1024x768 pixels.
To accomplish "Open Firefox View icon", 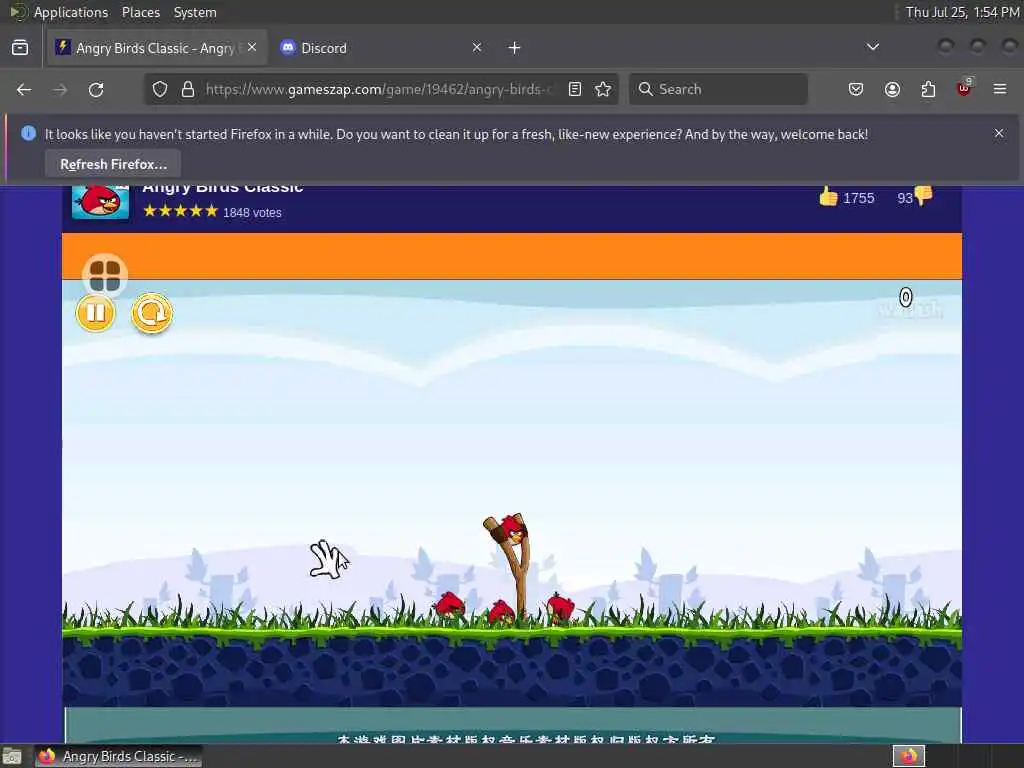I will tap(20, 48).
